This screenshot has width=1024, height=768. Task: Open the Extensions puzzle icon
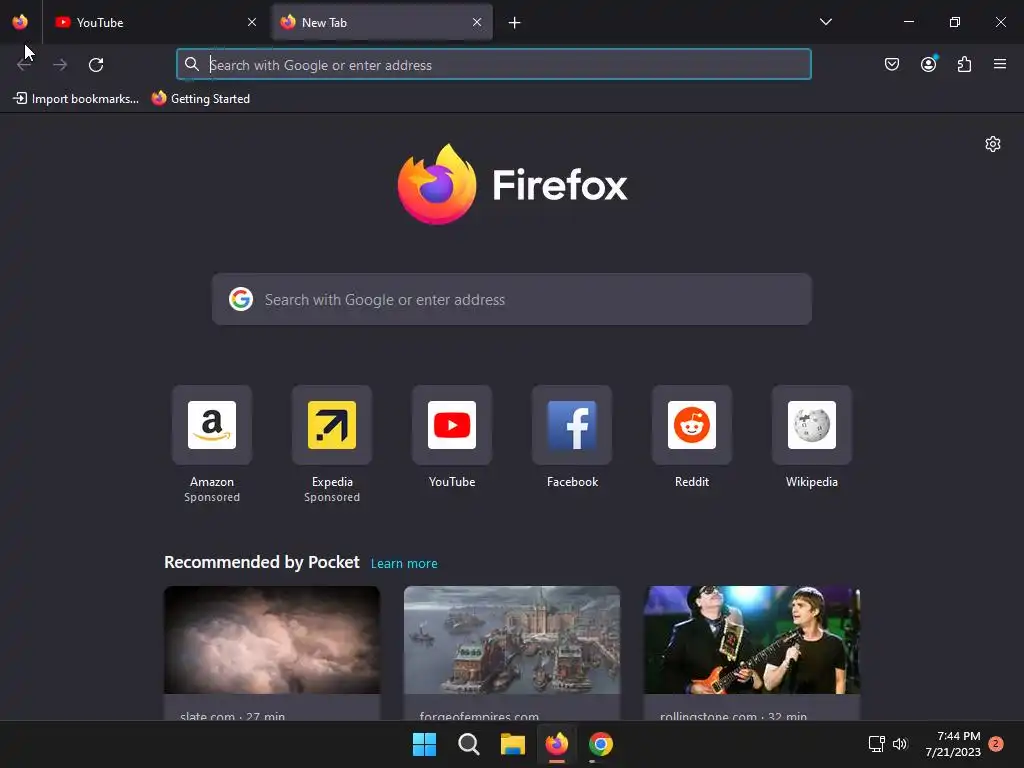pos(964,64)
